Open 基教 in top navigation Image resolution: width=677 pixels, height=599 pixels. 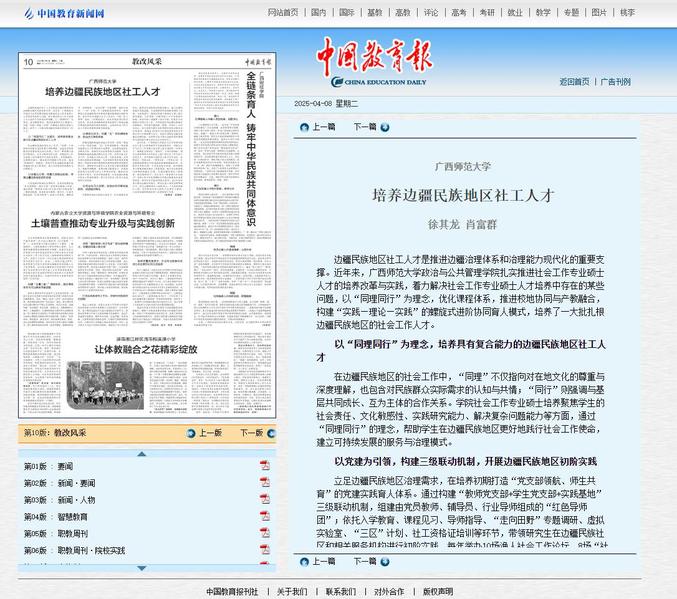coord(375,13)
